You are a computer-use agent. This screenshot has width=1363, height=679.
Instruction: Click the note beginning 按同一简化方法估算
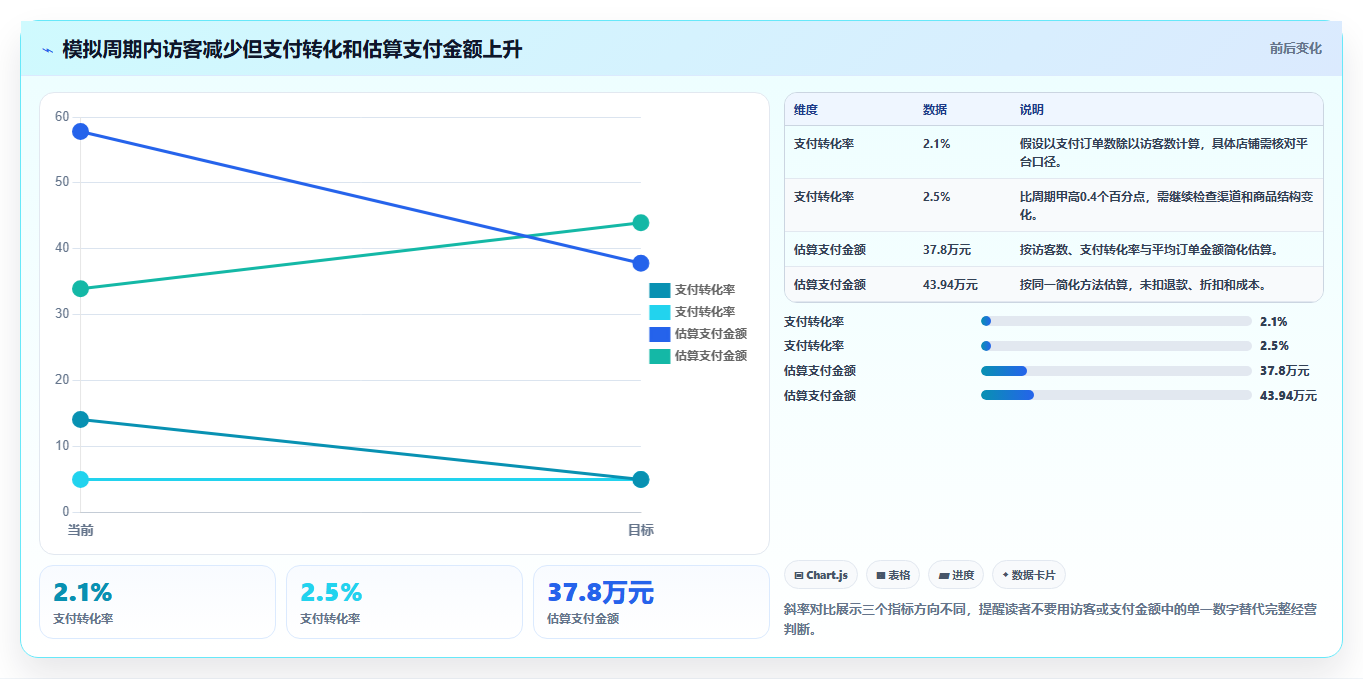[x=1144, y=285]
